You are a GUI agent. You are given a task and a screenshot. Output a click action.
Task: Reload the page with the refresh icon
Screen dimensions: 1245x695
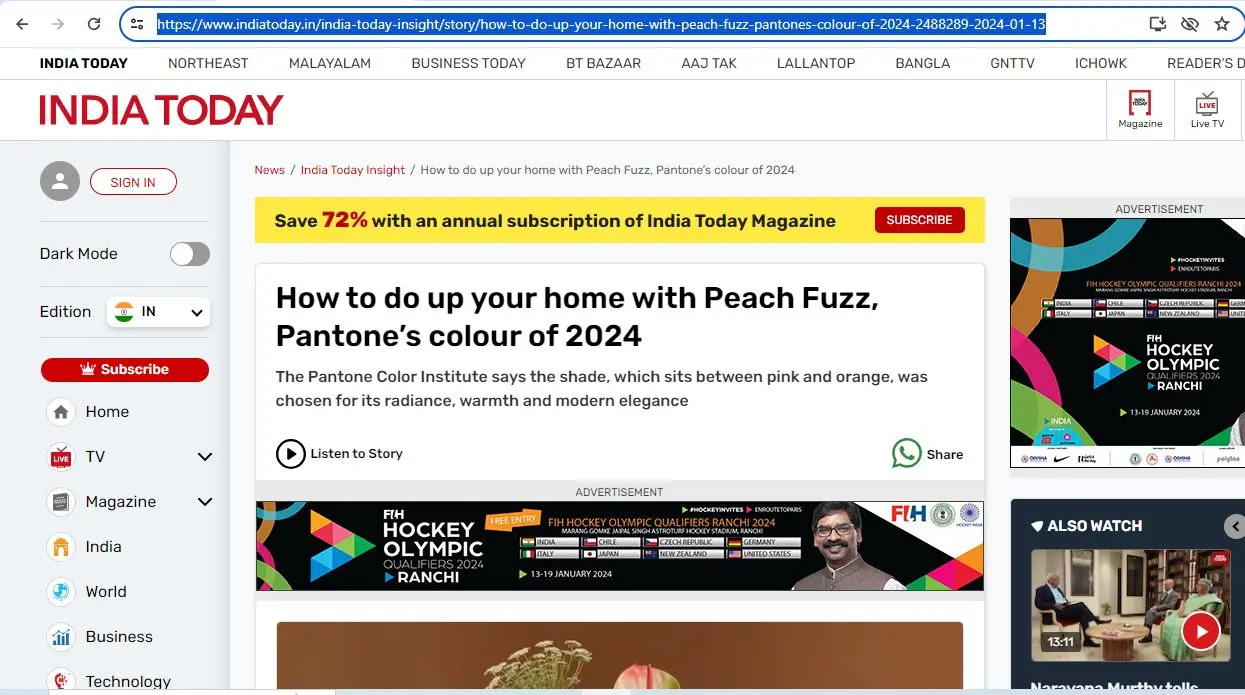pos(94,24)
